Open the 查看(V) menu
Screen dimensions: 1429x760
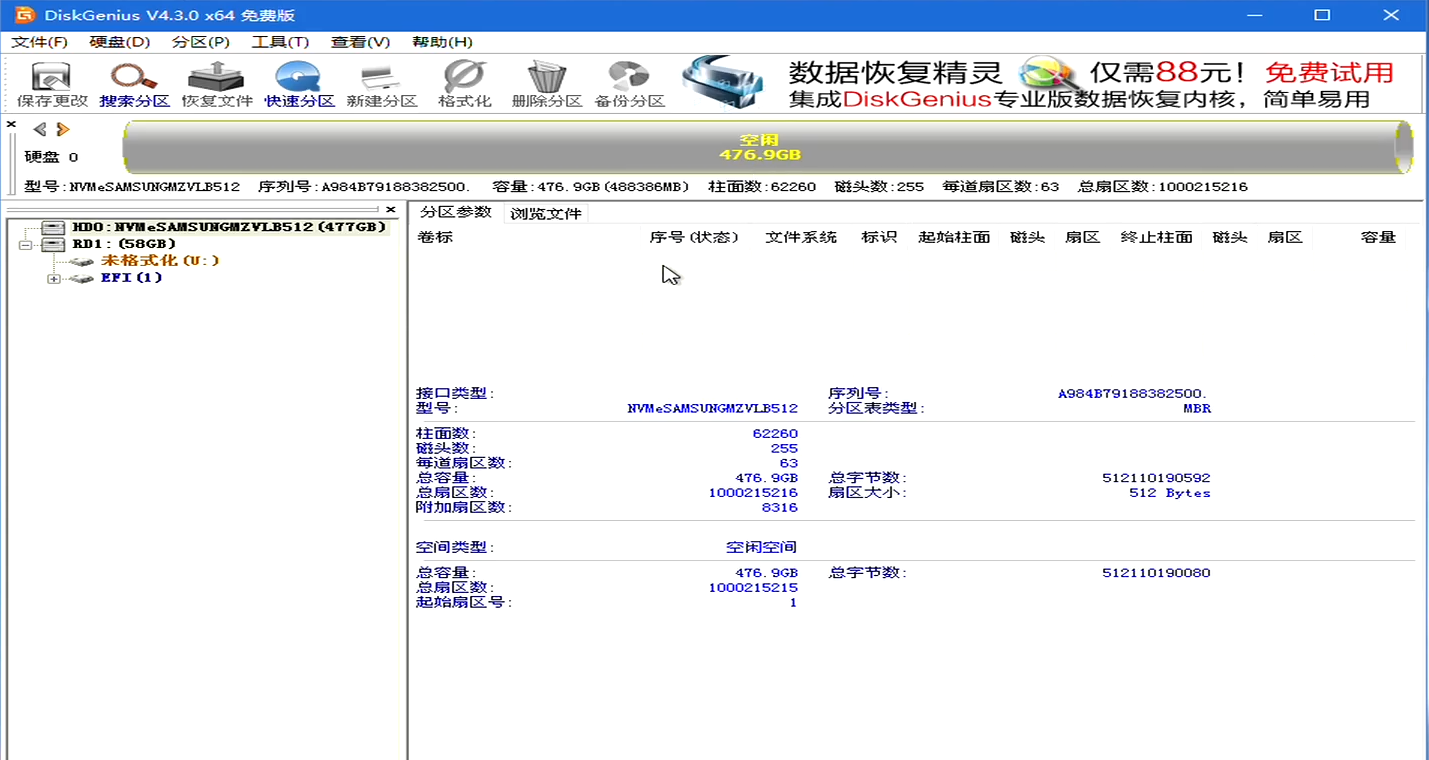coord(361,42)
